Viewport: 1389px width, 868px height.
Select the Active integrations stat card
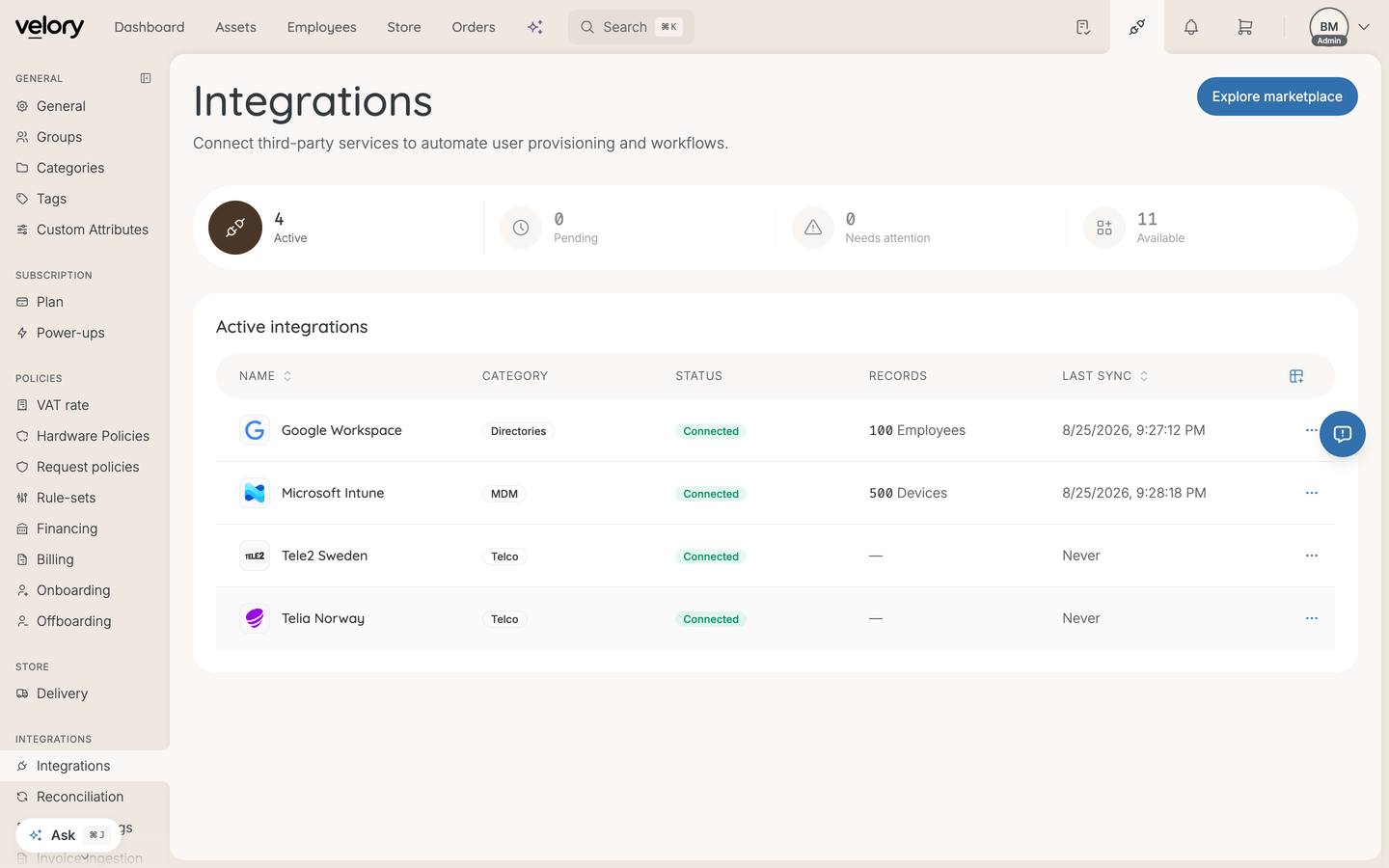click(339, 228)
